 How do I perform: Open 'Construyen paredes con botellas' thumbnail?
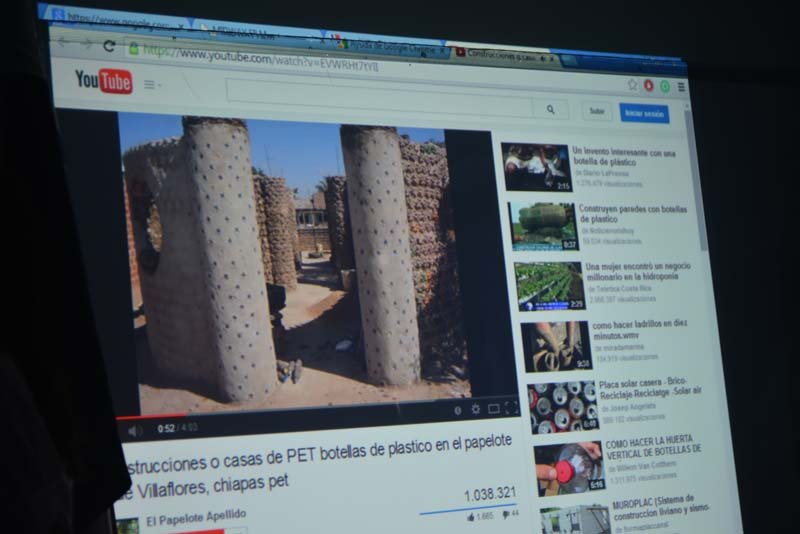(541, 226)
